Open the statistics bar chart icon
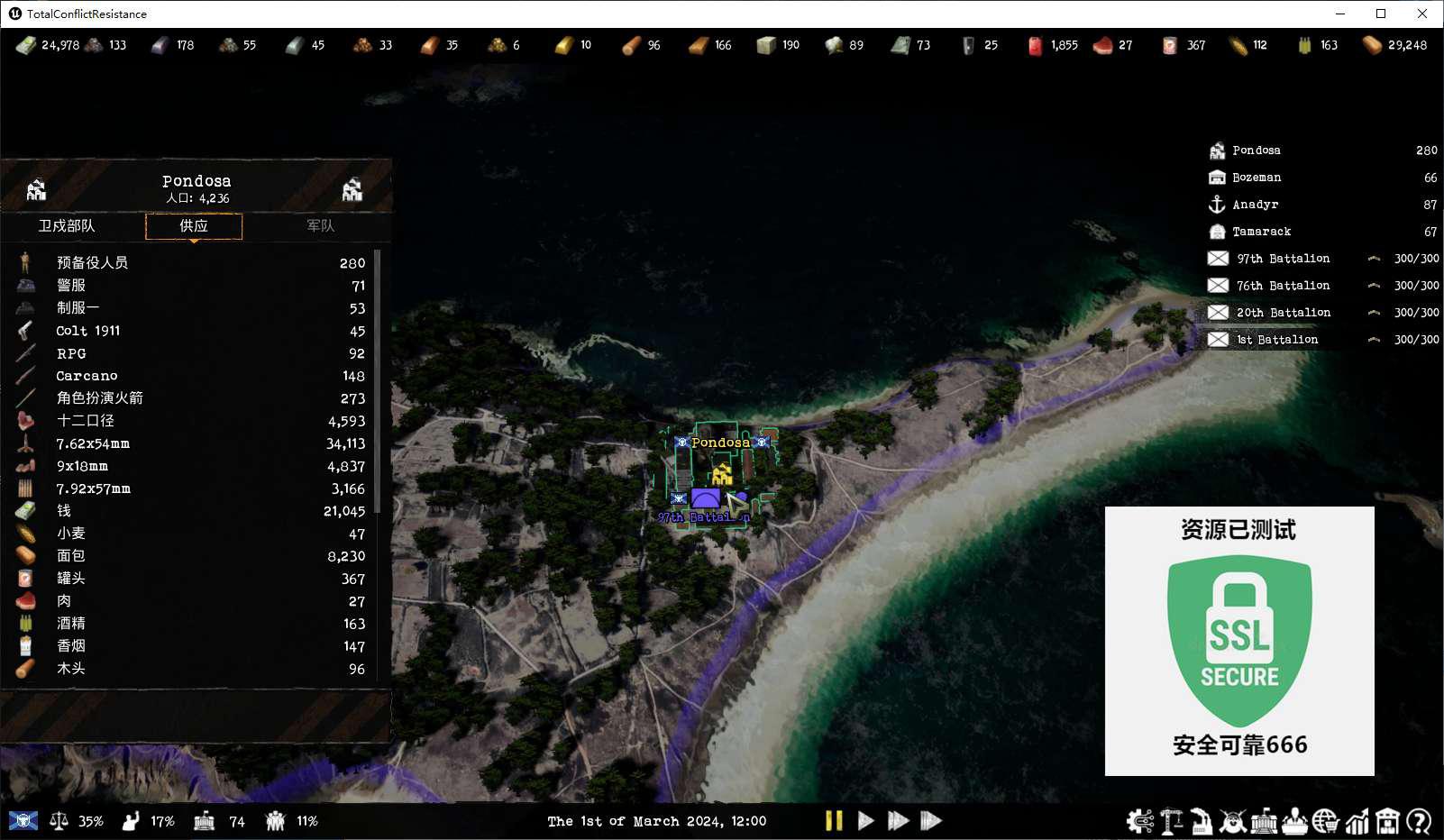Viewport: 1444px width, 840px height. (1357, 821)
